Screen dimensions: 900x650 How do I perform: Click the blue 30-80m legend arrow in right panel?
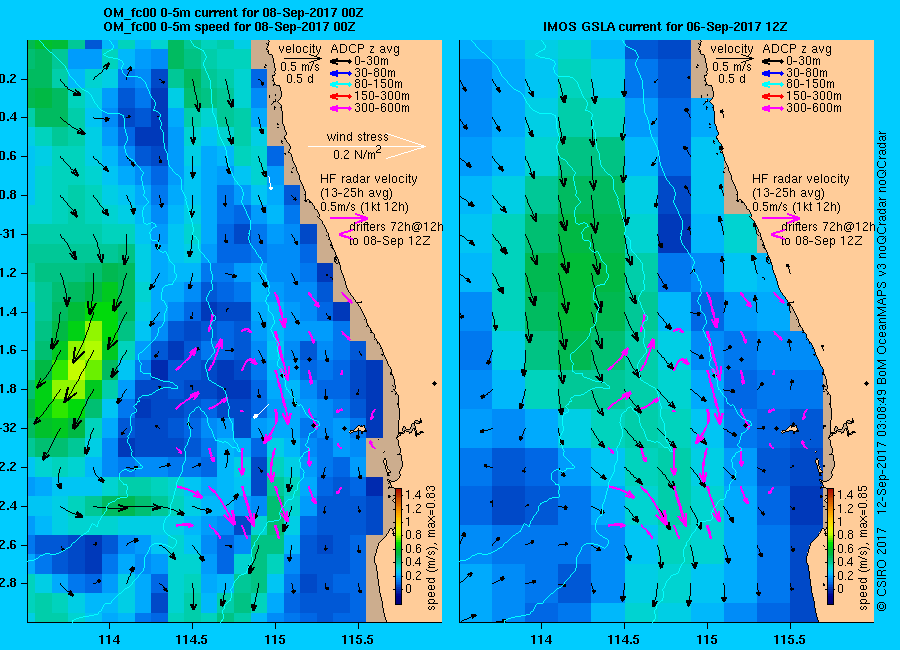tap(773, 73)
